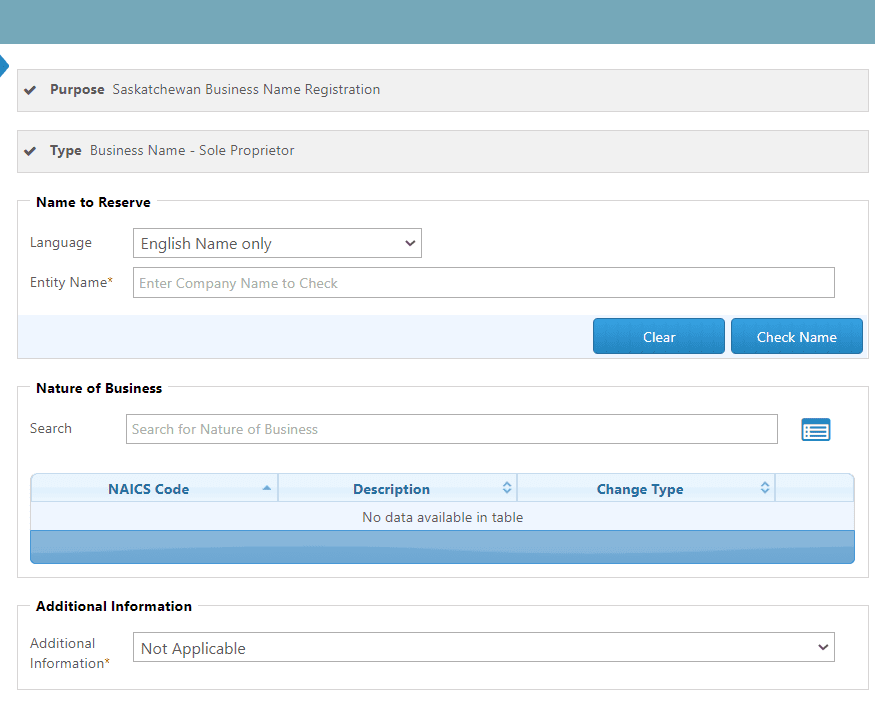Click the Description column header
875x705 pixels.
(397, 488)
